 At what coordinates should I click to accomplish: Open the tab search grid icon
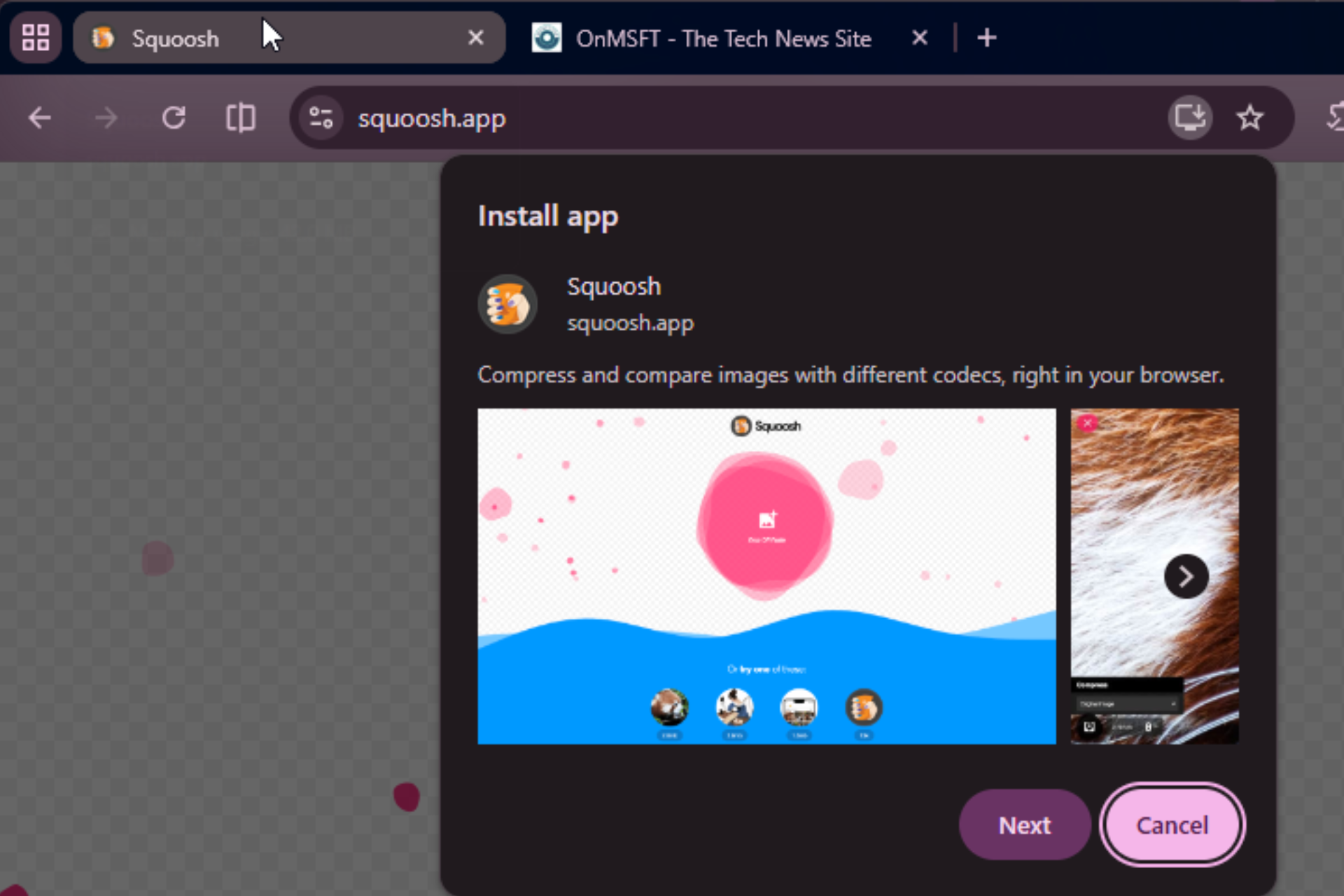(35, 38)
